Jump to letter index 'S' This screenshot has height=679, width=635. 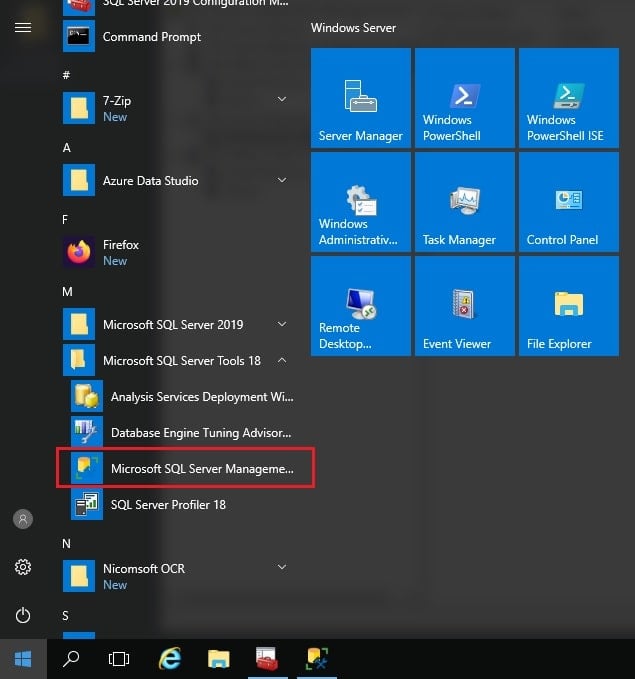point(65,615)
